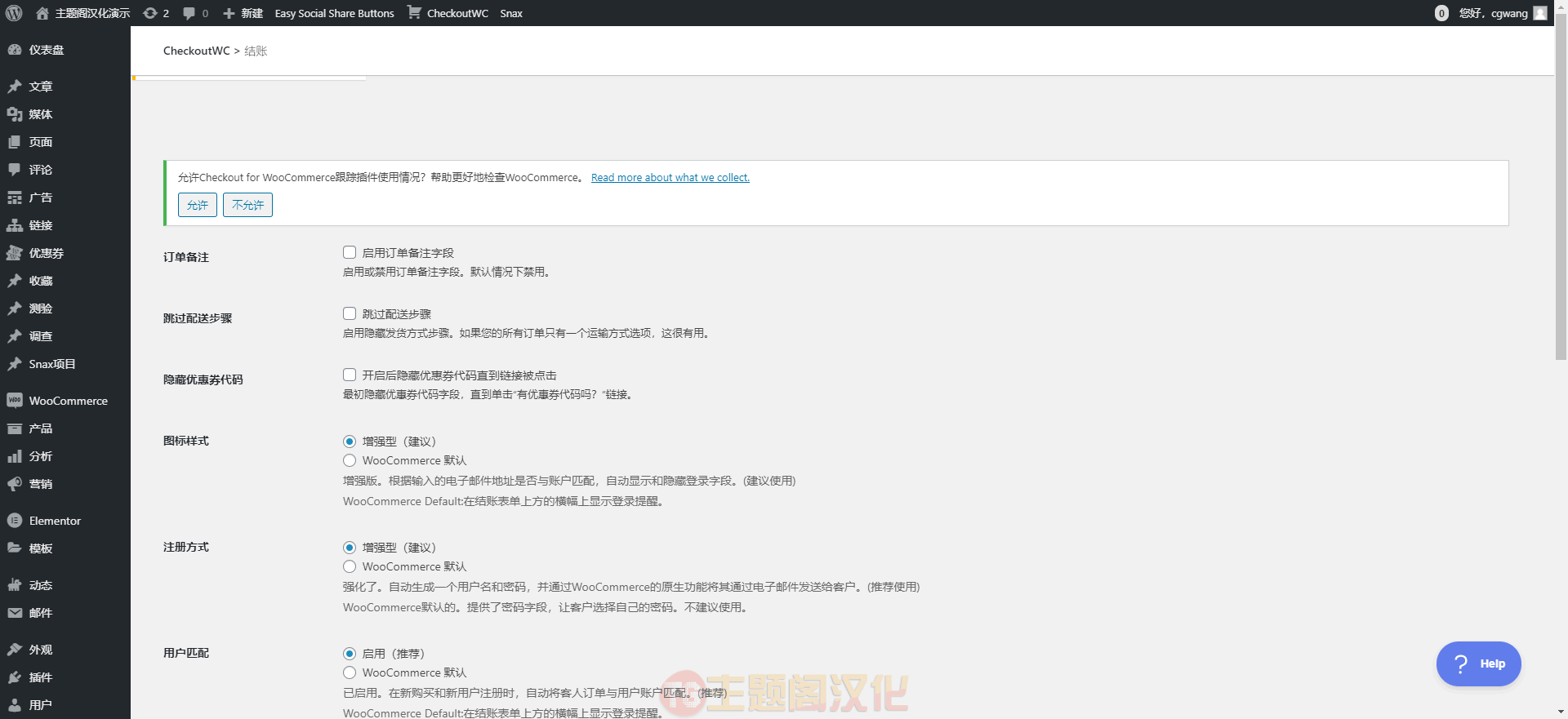Viewport: 1568px width, 719px height.
Task: Click the 产品 products icon in sidebar
Action: [15, 428]
